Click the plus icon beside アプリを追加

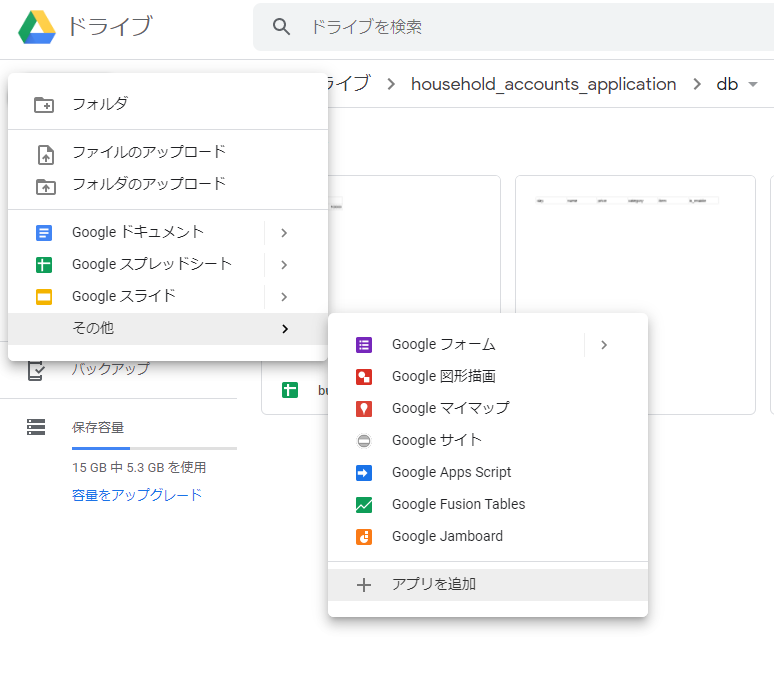(364, 585)
